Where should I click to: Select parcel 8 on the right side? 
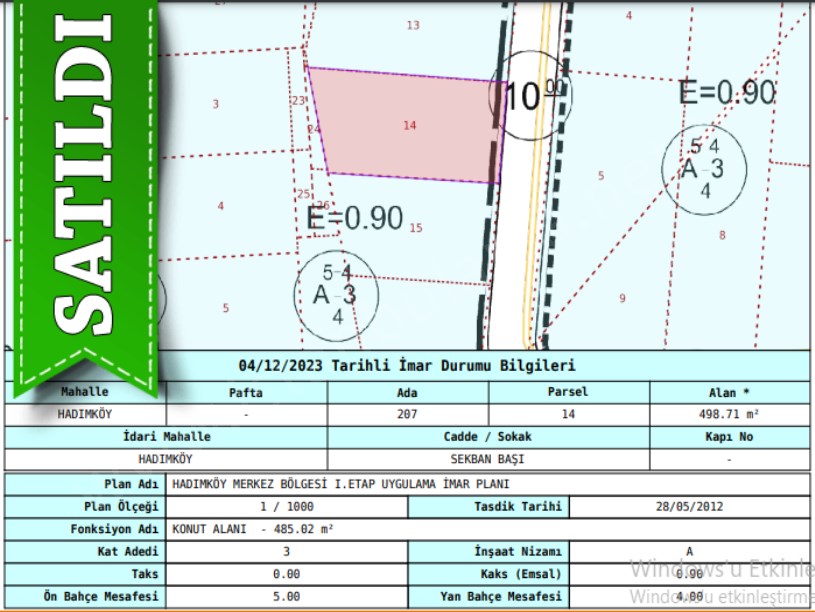(x=722, y=235)
